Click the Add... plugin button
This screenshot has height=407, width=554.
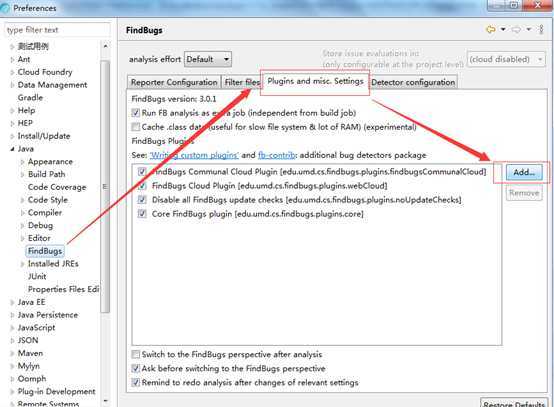[x=524, y=173]
